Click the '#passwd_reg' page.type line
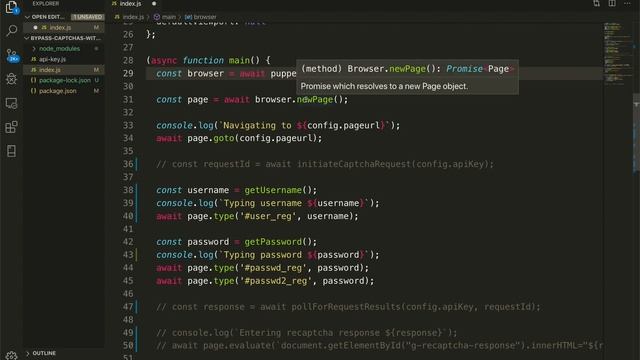 click(x=262, y=268)
